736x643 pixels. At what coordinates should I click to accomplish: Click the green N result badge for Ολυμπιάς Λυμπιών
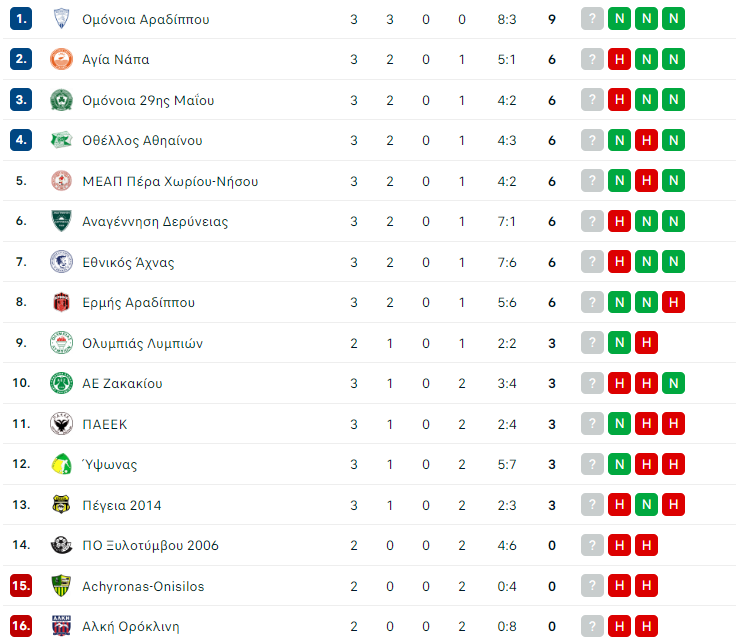coord(620,343)
